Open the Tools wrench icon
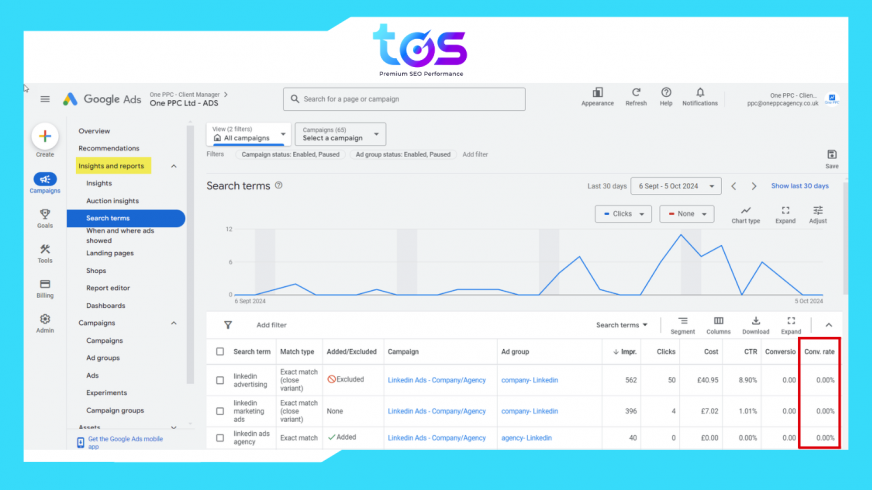Image resolution: width=872 pixels, height=490 pixels. coord(45,249)
